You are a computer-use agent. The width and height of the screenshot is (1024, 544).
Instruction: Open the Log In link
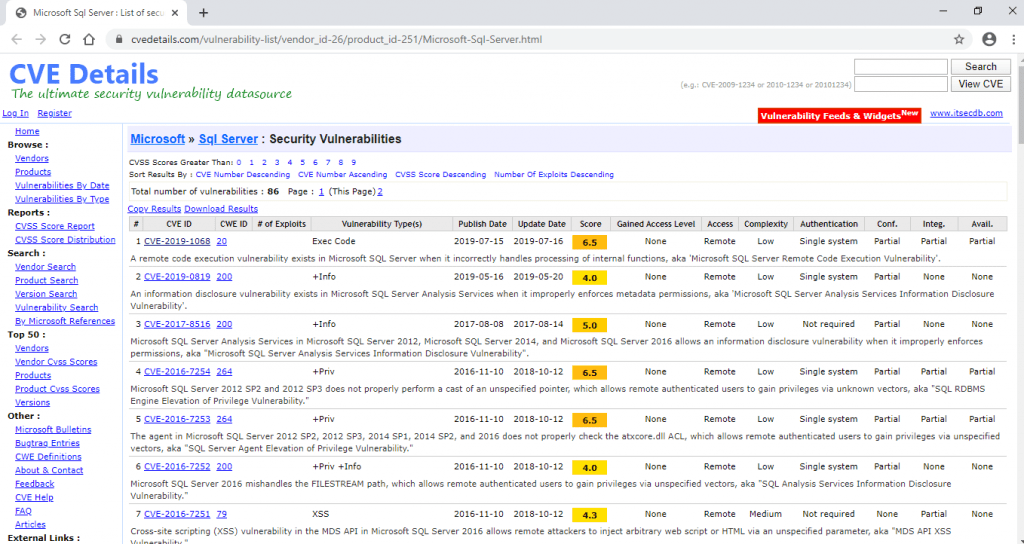pos(16,113)
